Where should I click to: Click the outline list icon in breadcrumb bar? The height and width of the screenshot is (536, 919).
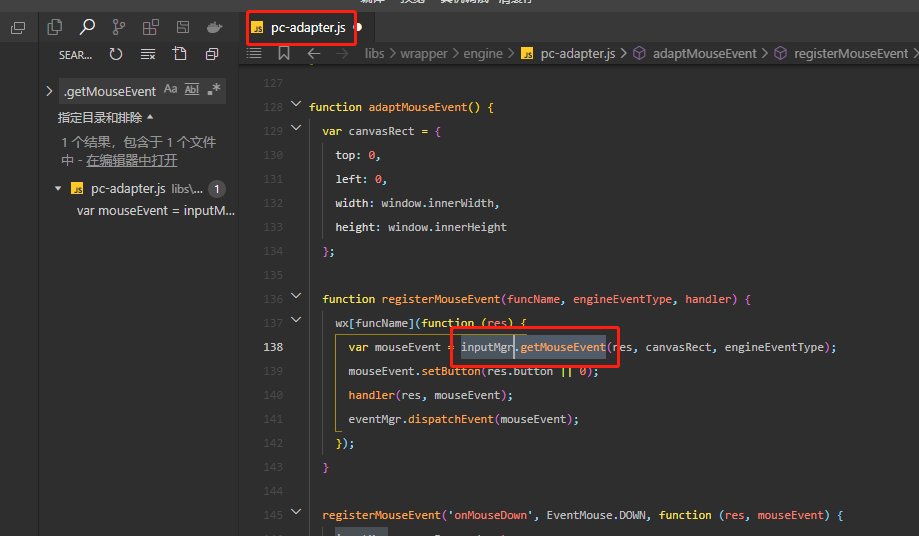(x=254, y=53)
